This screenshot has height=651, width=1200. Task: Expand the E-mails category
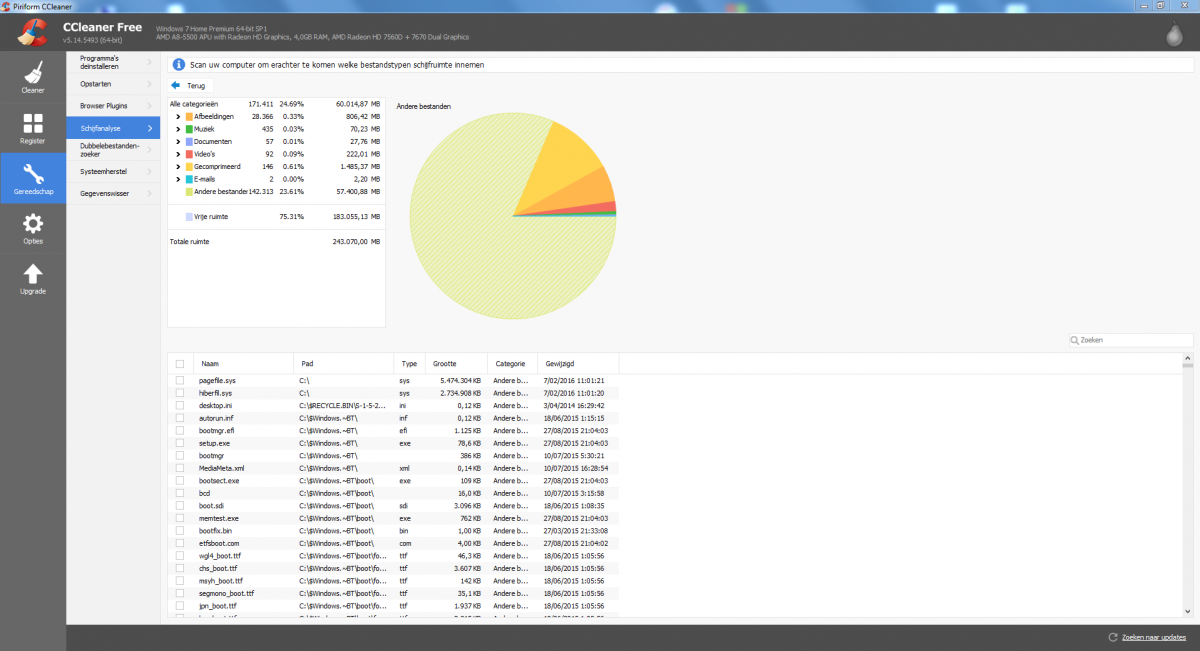pos(178,179)
